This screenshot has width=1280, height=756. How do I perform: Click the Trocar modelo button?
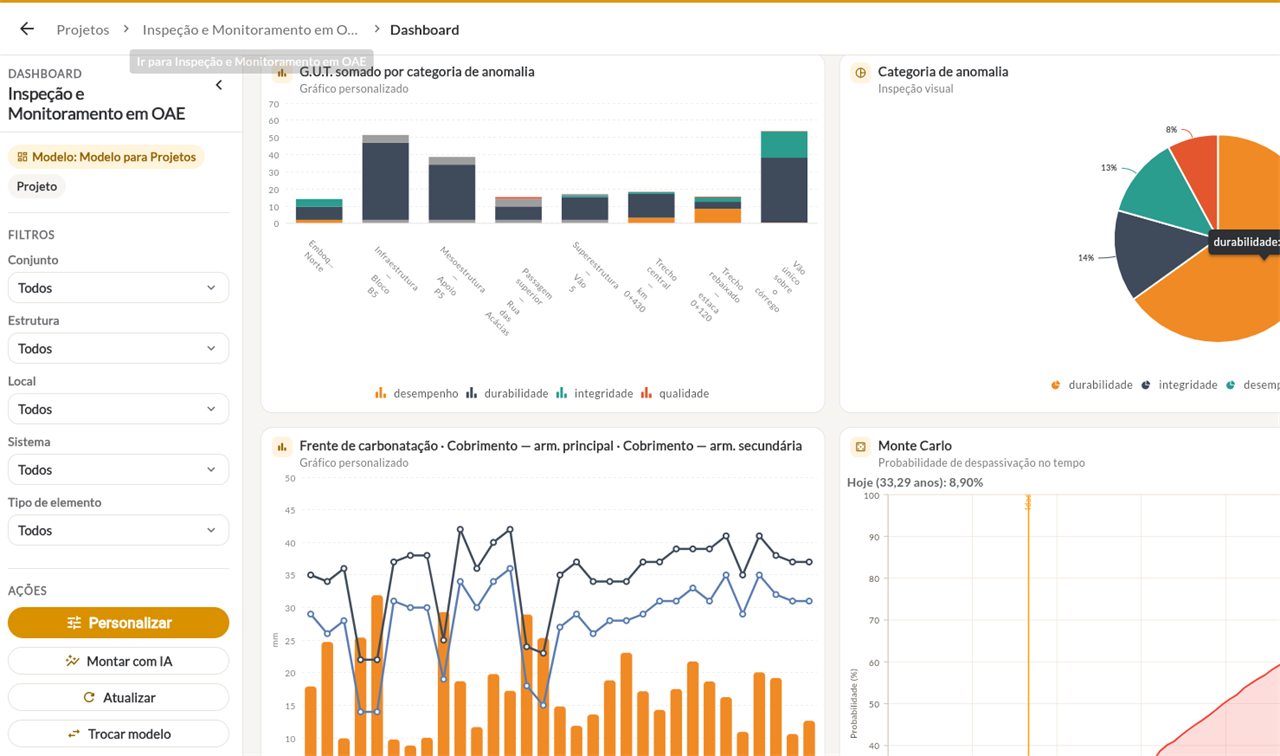click(118, 734)
